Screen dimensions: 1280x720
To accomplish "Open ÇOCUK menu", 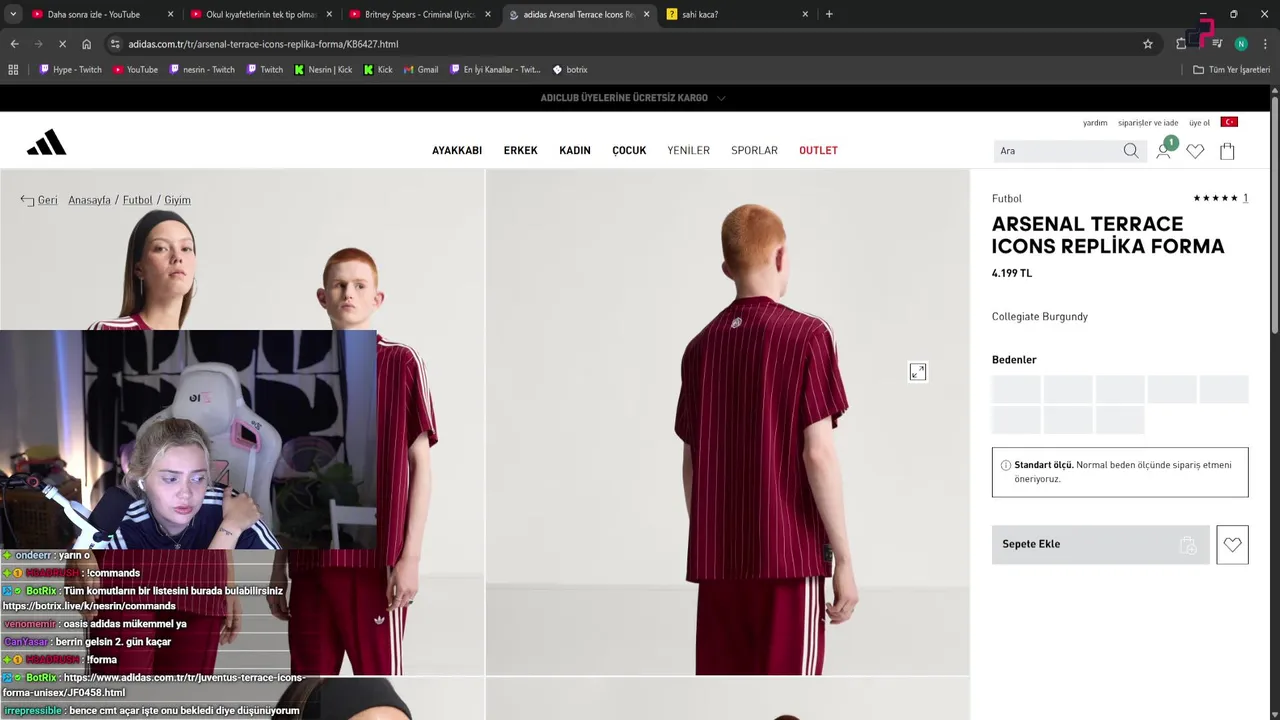I will click(x=629, y=151).
